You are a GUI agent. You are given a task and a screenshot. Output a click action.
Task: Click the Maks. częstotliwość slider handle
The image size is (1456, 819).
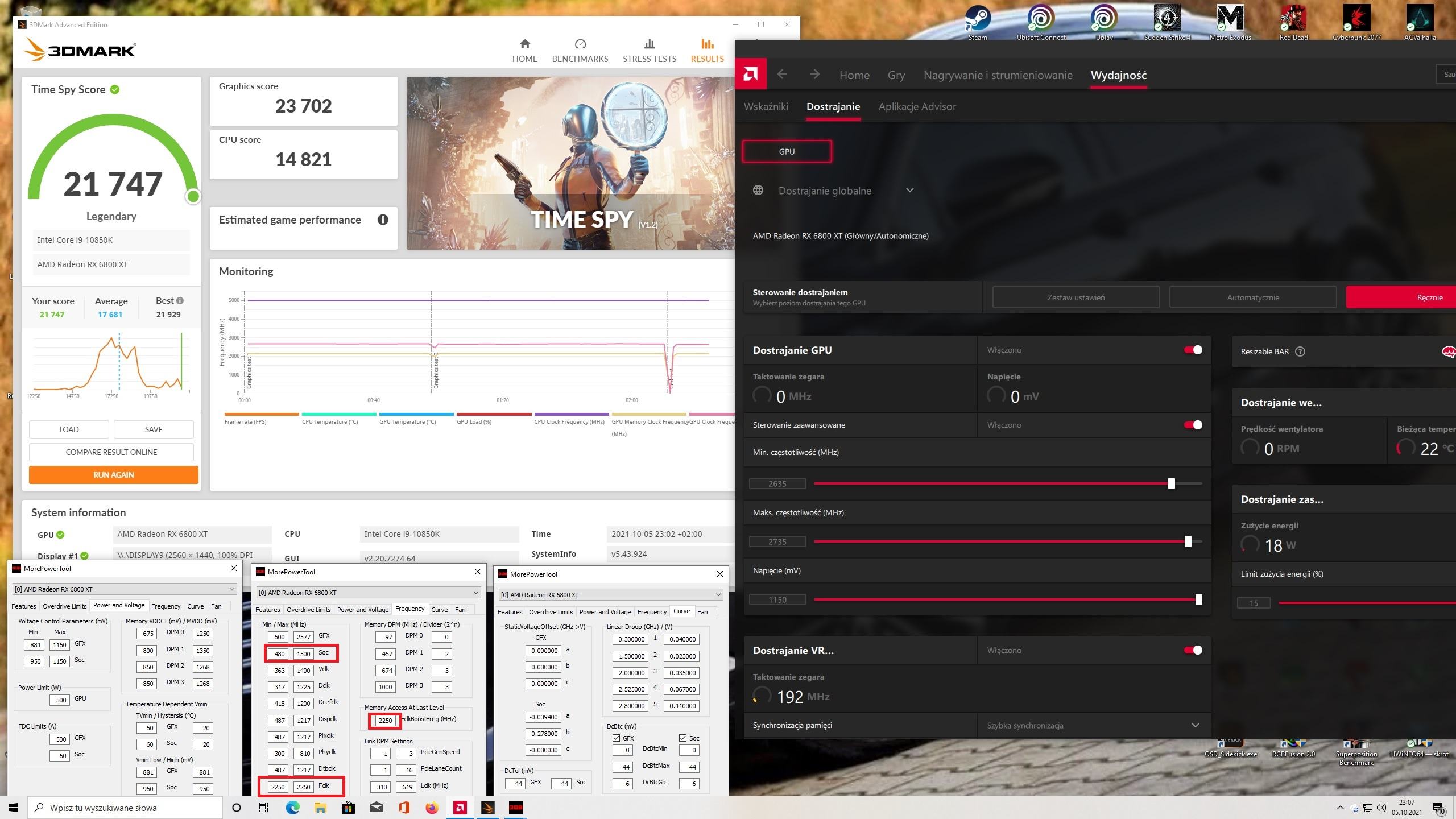coord(1188,541)
